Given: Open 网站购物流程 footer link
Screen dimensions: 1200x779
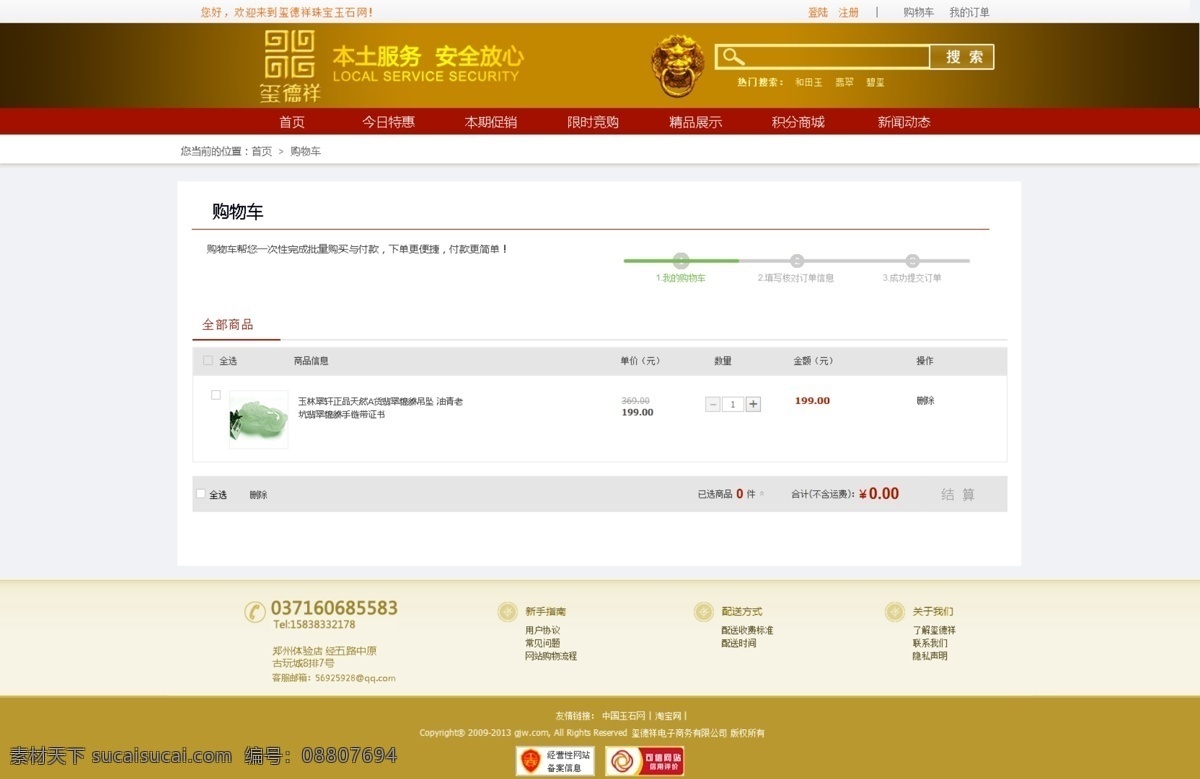Looking at the screenshot, I should click(551, 656).
